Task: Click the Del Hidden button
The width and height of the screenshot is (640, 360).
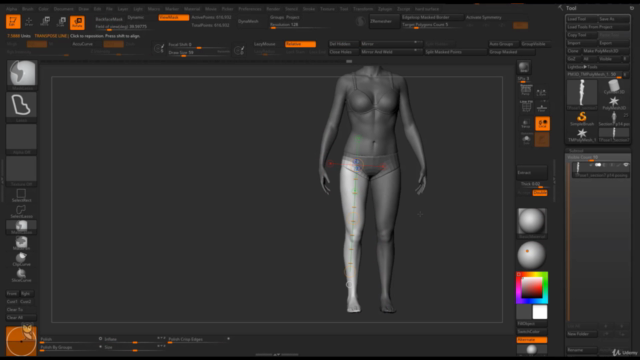Action: (344, 44)
